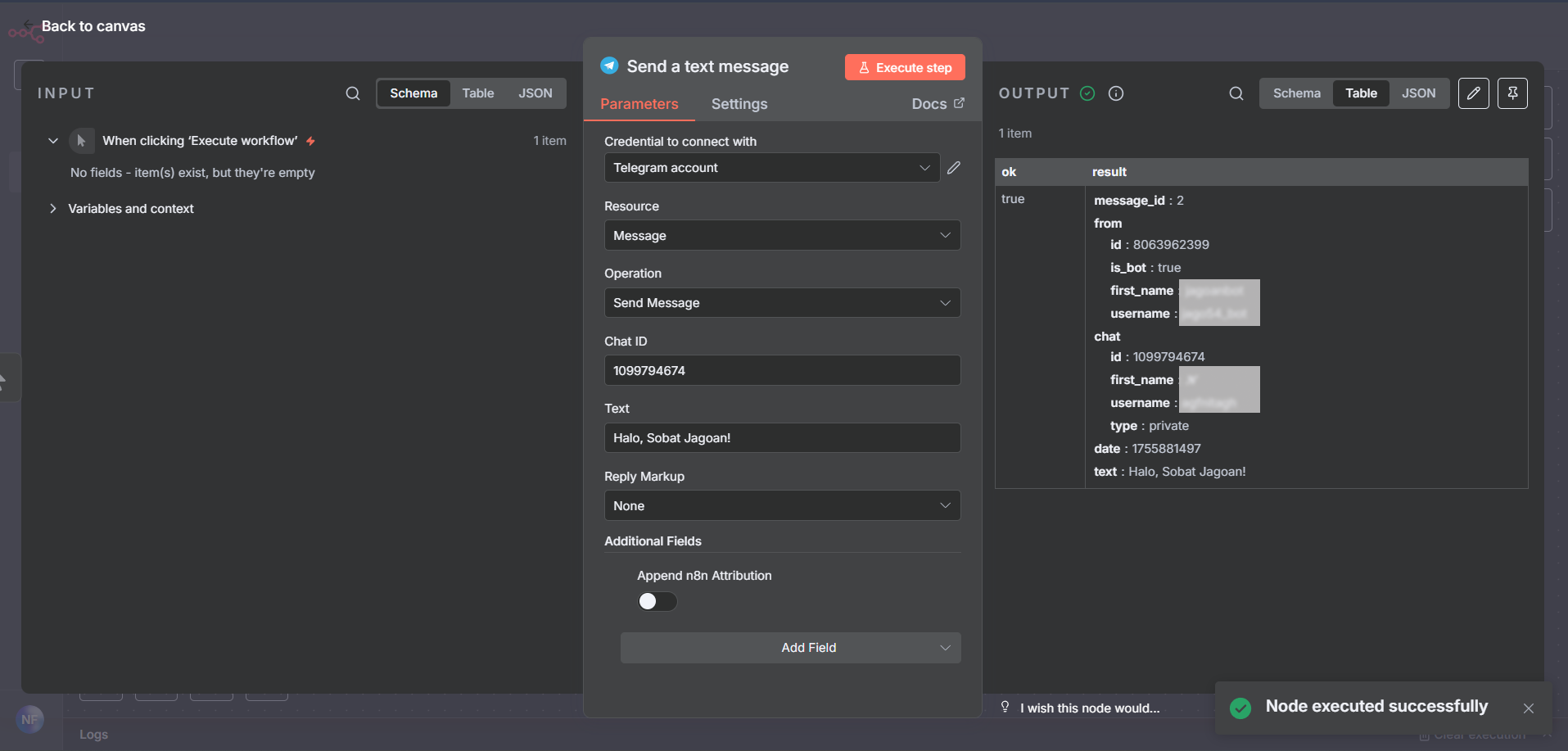Viewport: 1568px width, 751px height.
Task: Click the chat id 1099794674 value
Action: (1168, 357)
